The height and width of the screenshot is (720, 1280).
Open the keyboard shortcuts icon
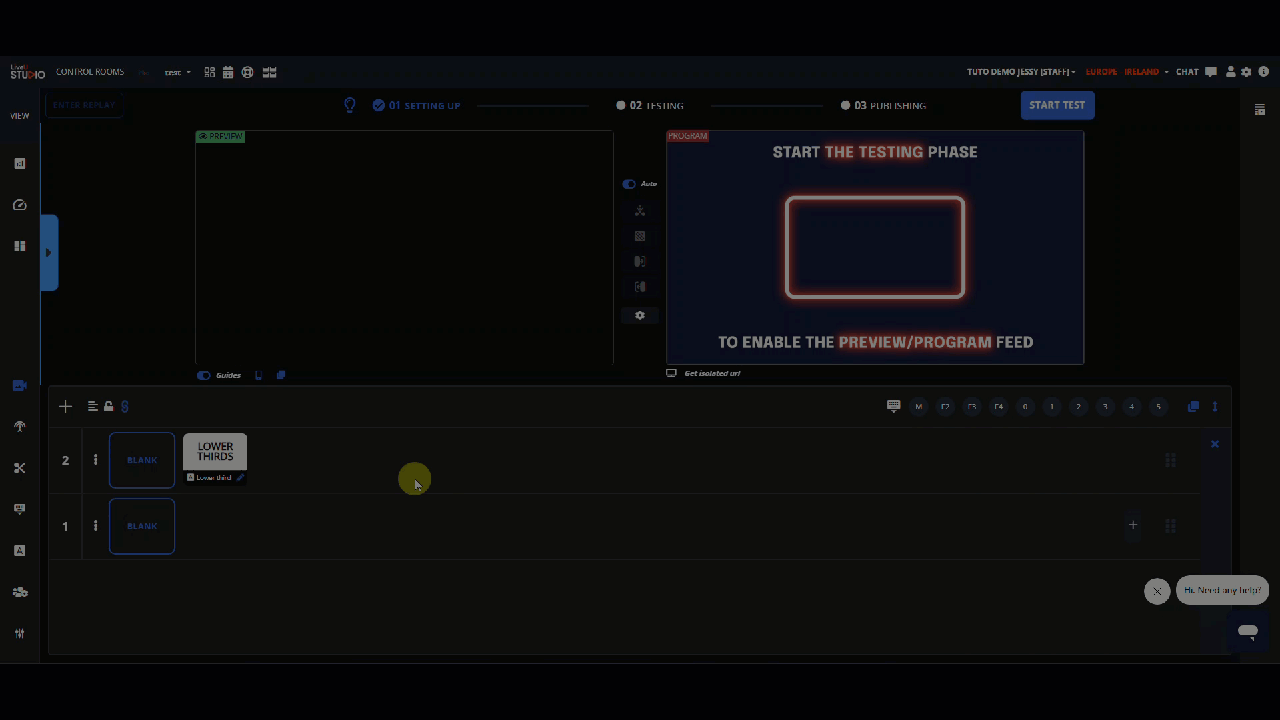[893, 406]
